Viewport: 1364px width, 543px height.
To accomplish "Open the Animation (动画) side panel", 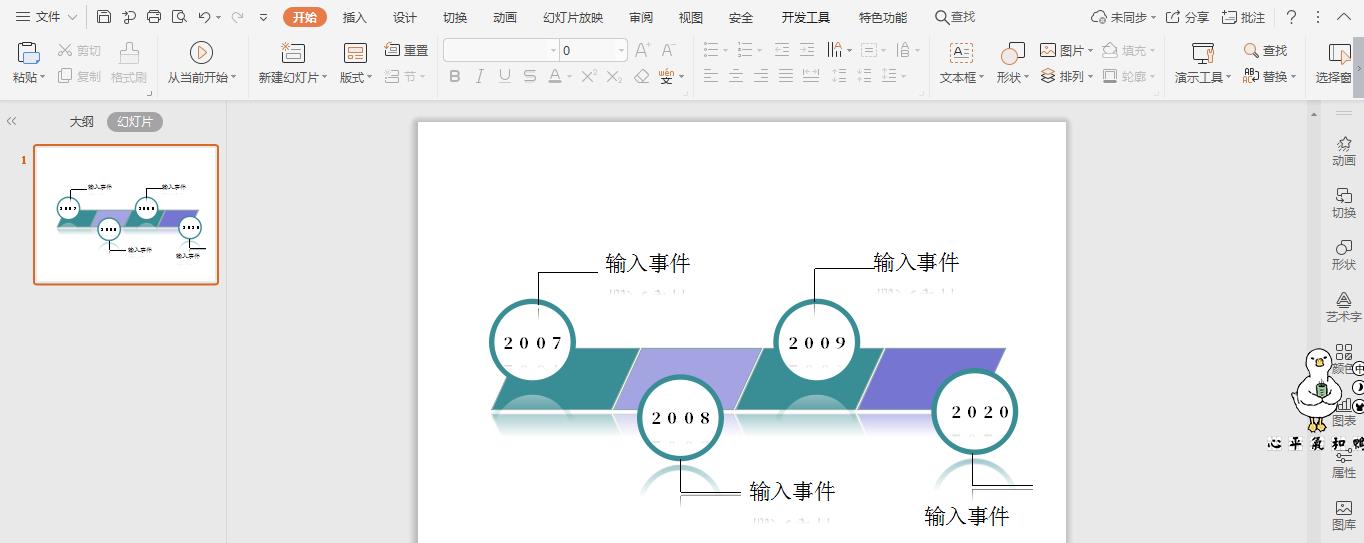I will (x=1344, y=151).
